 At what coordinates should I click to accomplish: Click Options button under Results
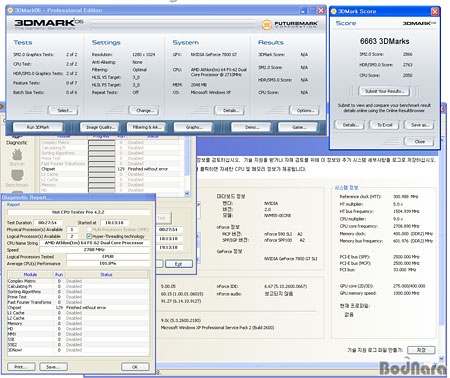[x=305, y=110]
